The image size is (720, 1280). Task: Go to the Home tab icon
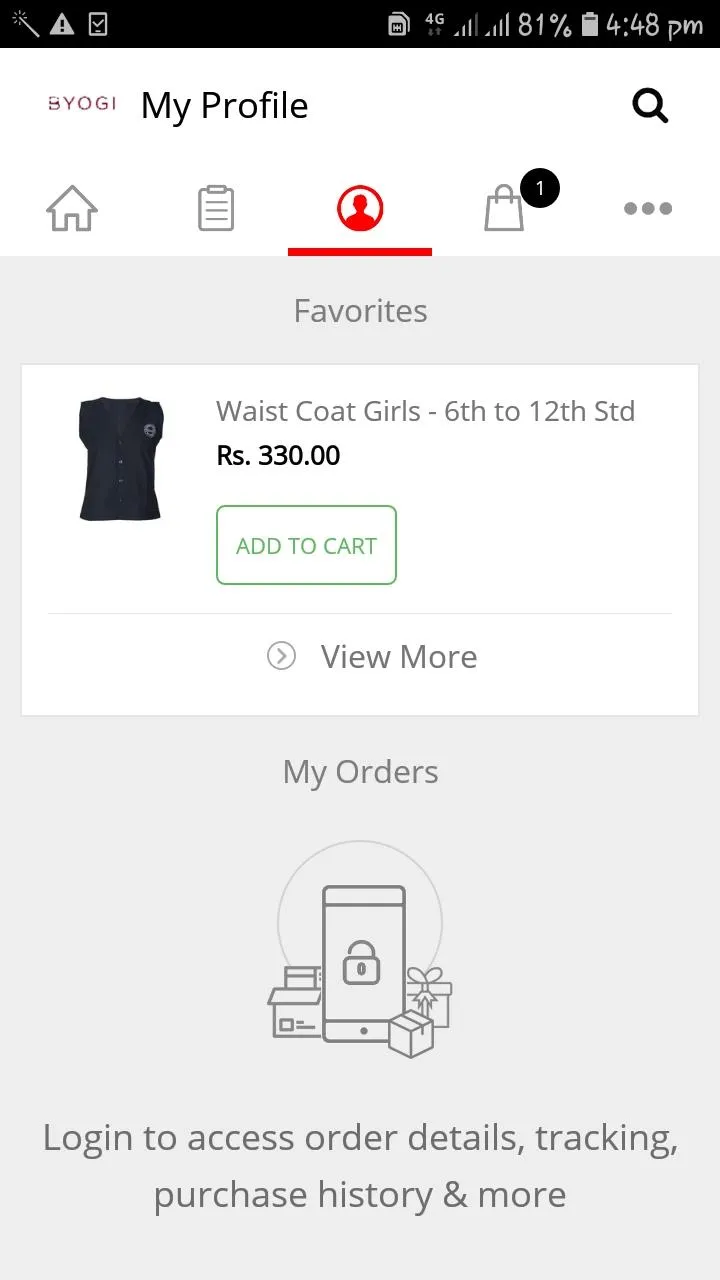click(x=72, y=208)
